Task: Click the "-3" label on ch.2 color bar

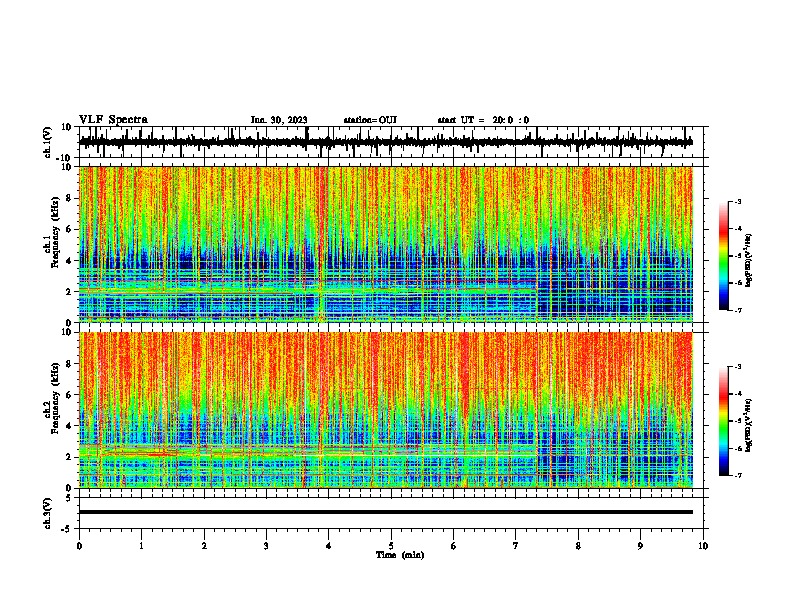Action: click(x=738, y=367)
